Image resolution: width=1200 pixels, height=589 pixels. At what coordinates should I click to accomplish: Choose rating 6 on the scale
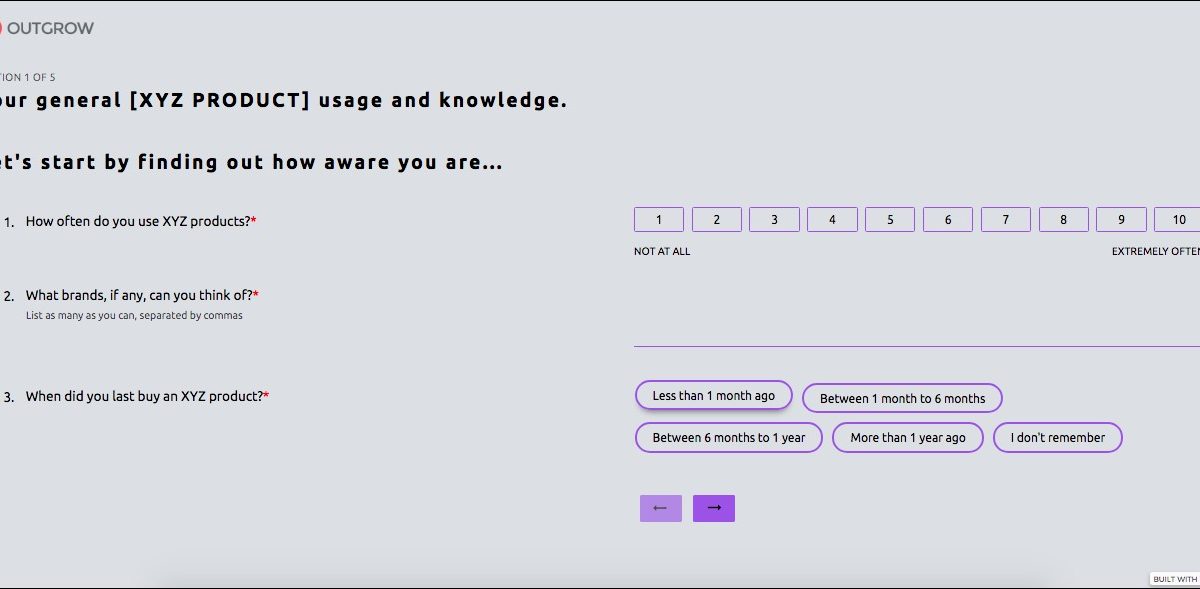948,220
